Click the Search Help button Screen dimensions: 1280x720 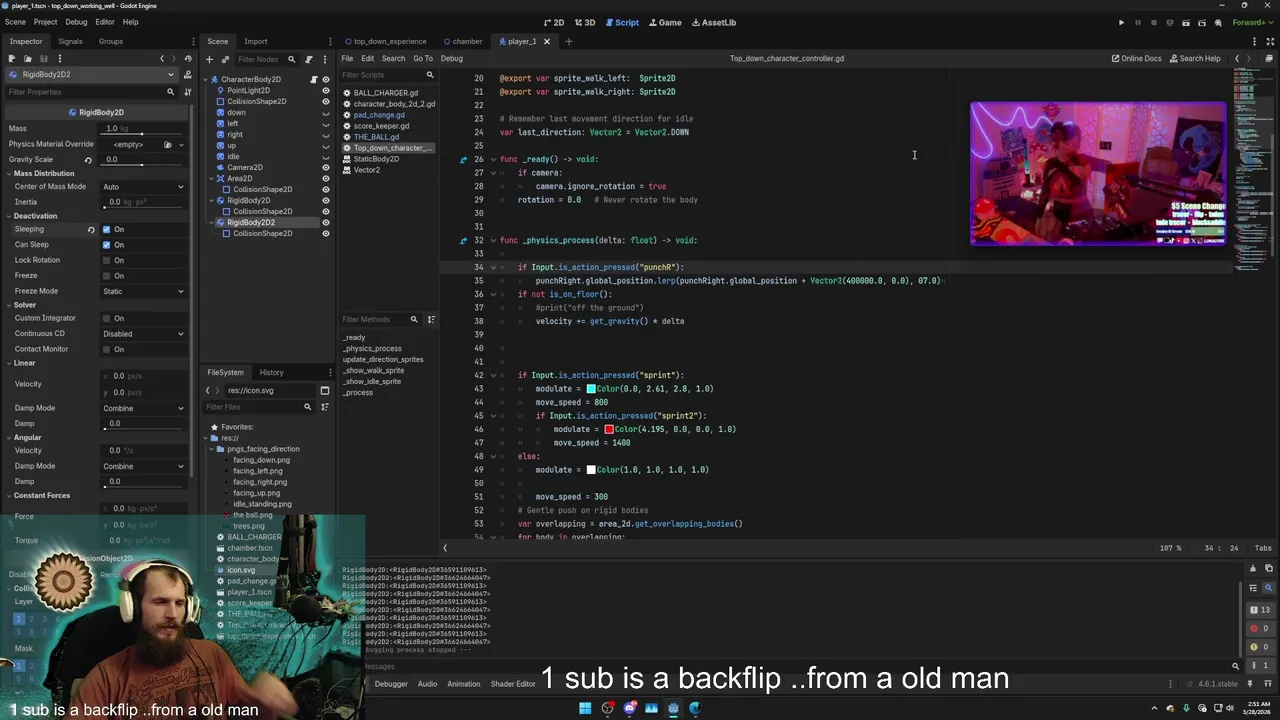[1195, 58]
